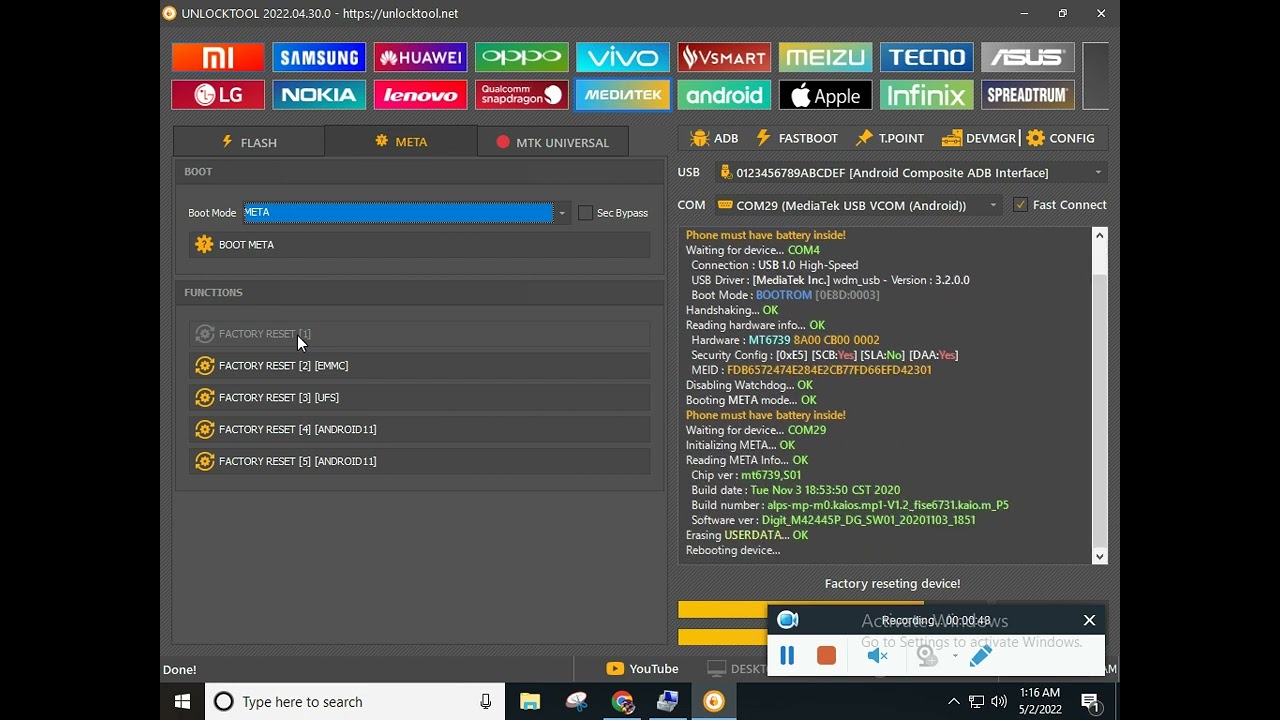Choose the Samsung brand tile
This screenshot has width=1280, height=720.
coord(319,57)
